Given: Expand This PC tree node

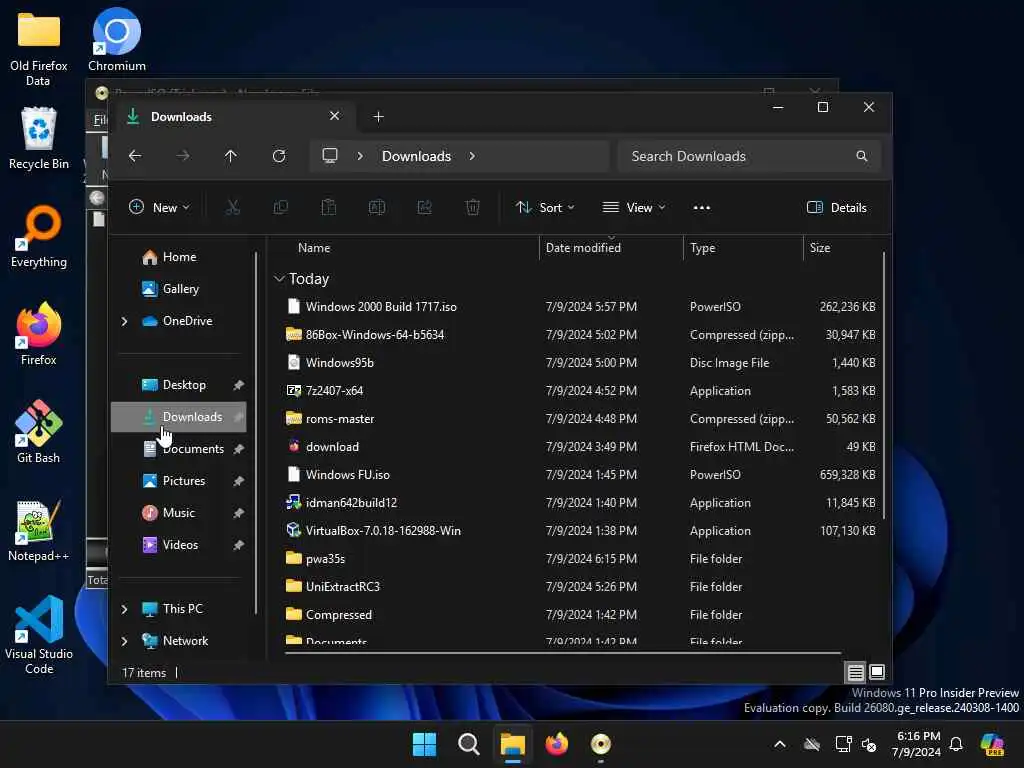Looking at the screenshot, I should [124, 609].
